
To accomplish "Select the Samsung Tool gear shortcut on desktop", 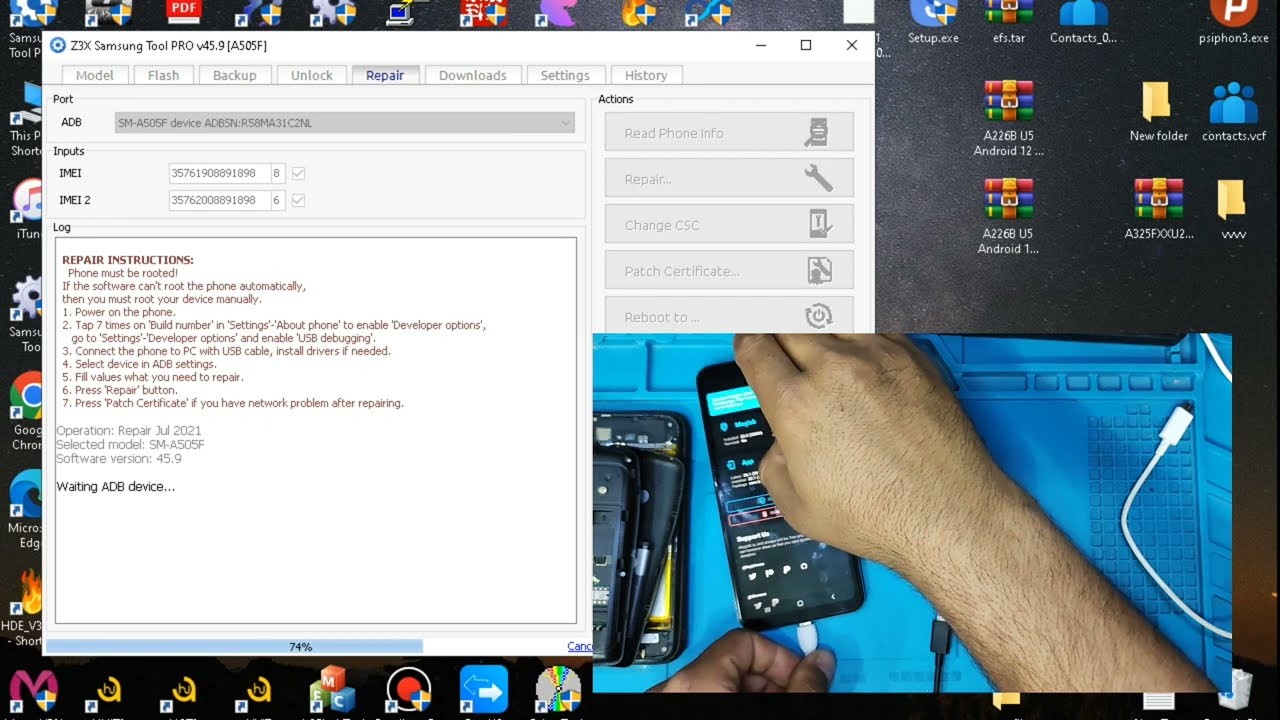I will [26, 313].
